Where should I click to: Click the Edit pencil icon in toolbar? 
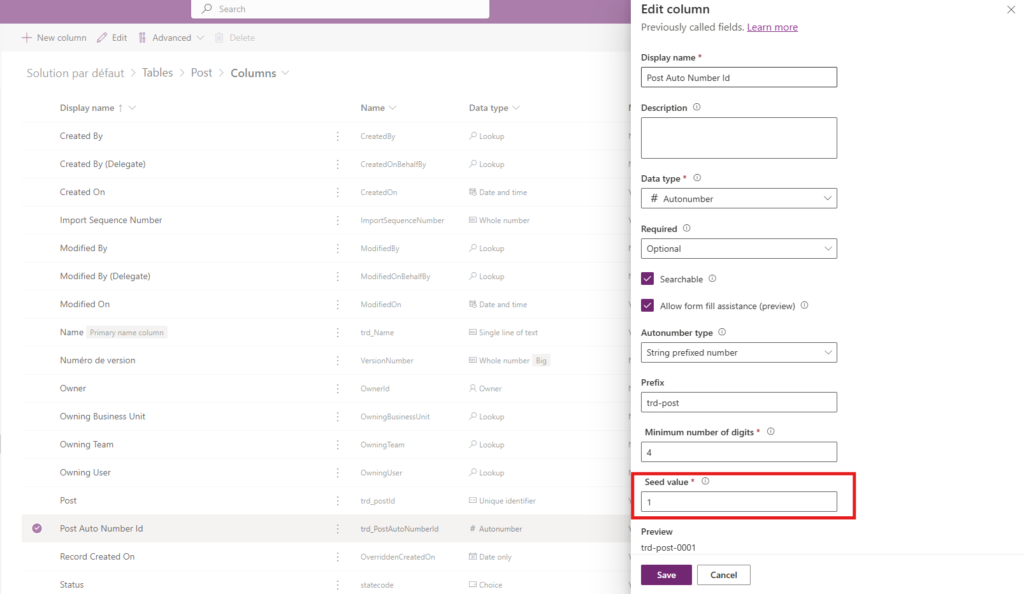click(102, 38)
